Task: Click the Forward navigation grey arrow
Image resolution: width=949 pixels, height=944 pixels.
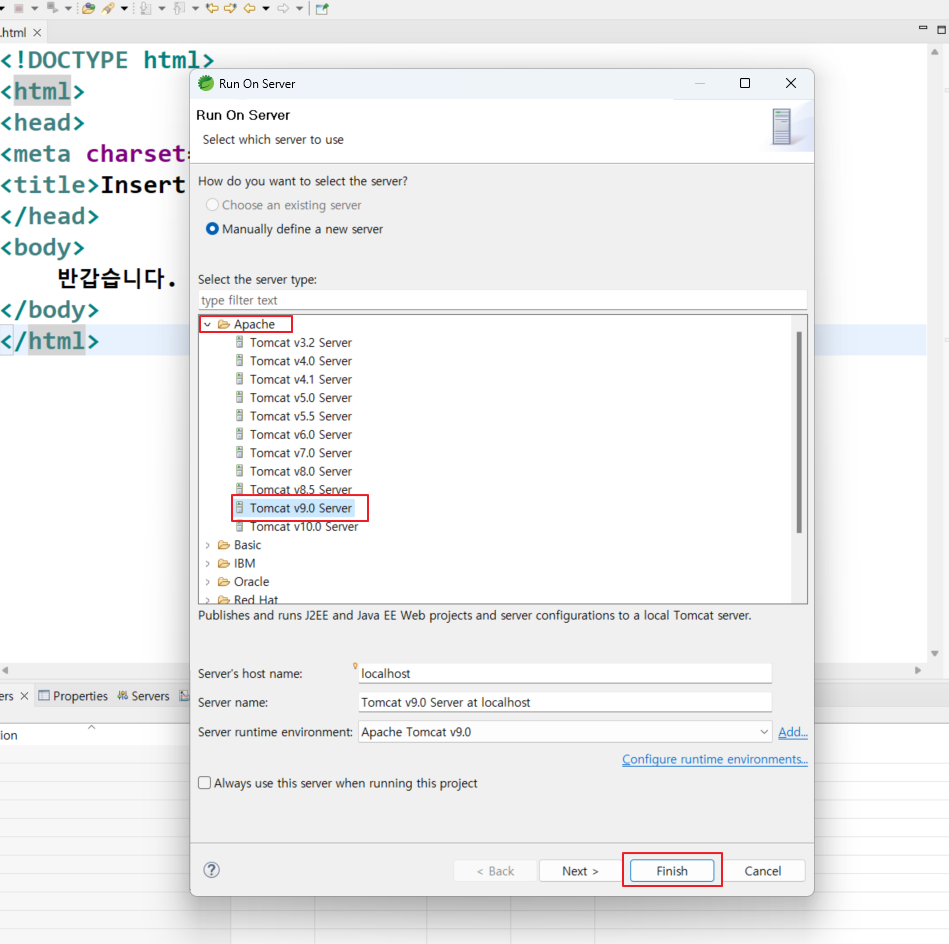Action: point(283,8)
